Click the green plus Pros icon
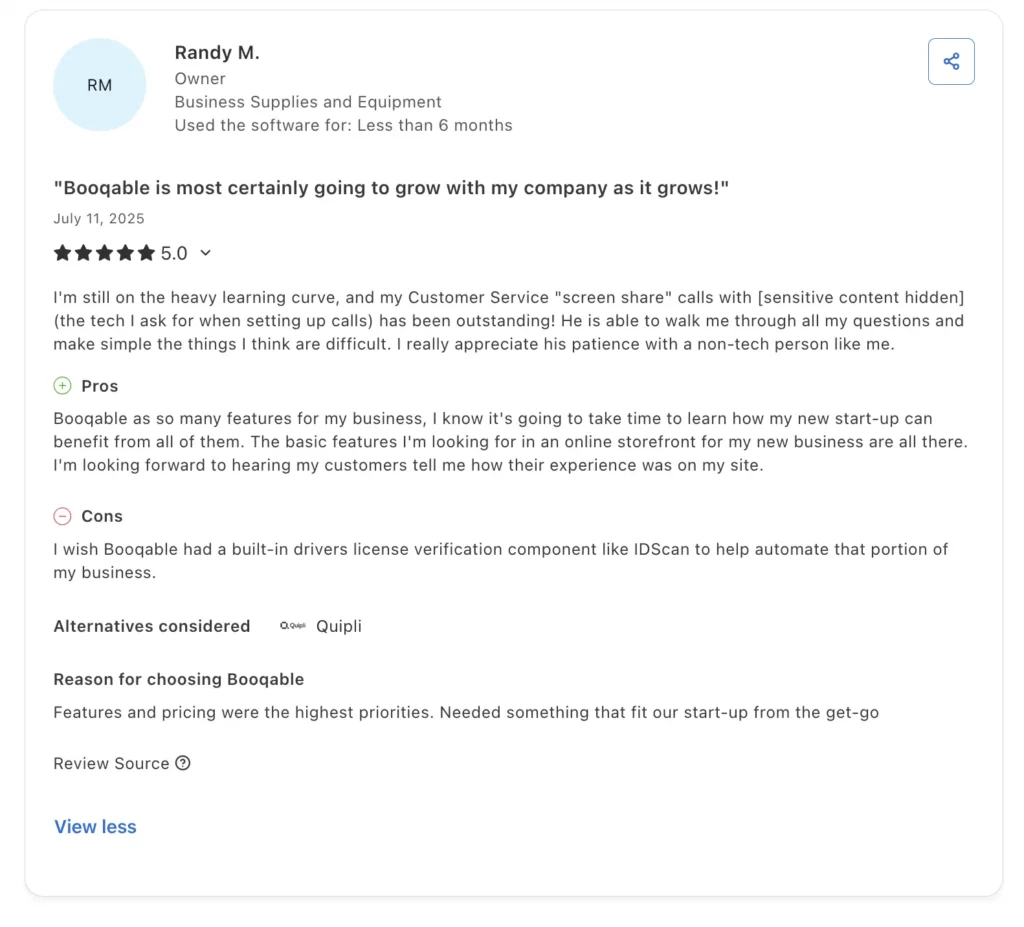1024x927 pixels. point(62,386)
